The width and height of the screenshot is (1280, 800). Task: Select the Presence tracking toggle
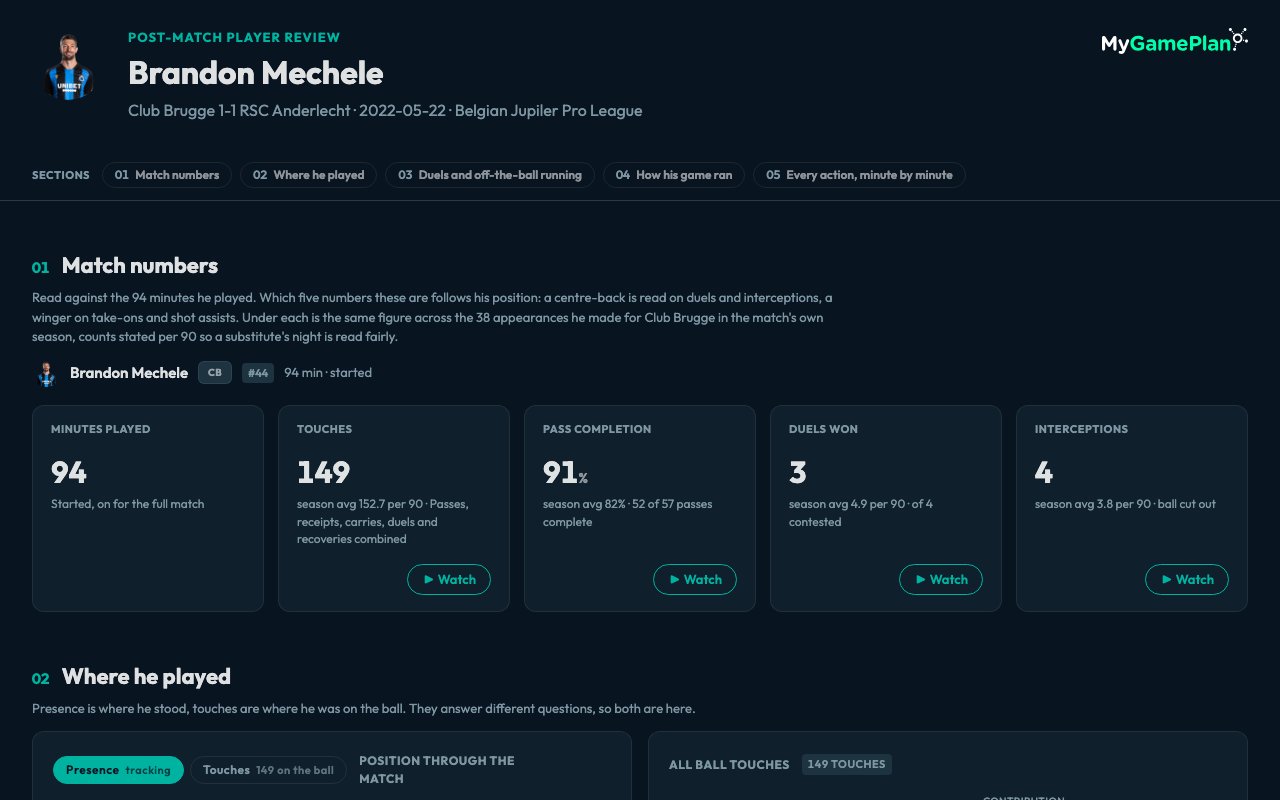[x=118, y=770]
